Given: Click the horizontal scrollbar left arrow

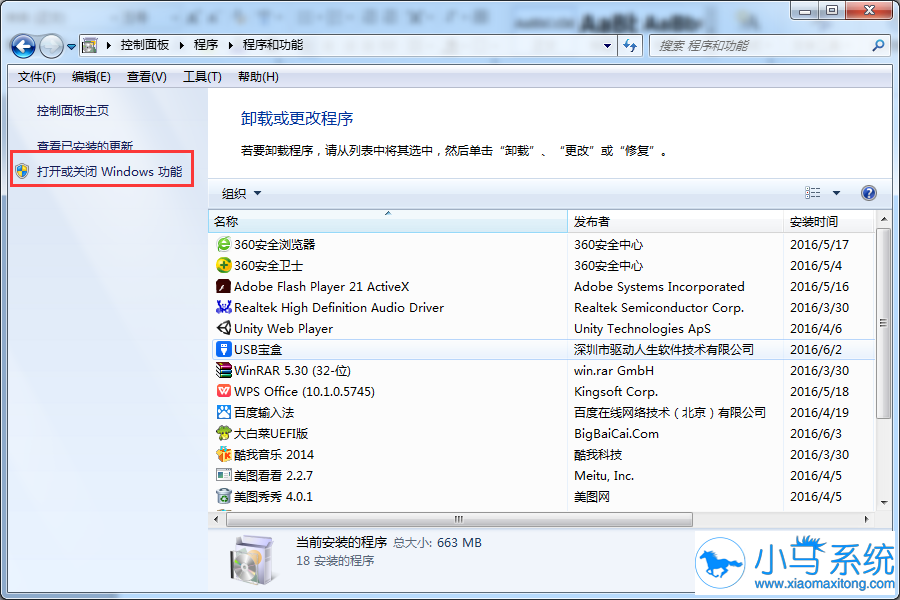Looking at the screenshot, I should (x=216, y=519).
